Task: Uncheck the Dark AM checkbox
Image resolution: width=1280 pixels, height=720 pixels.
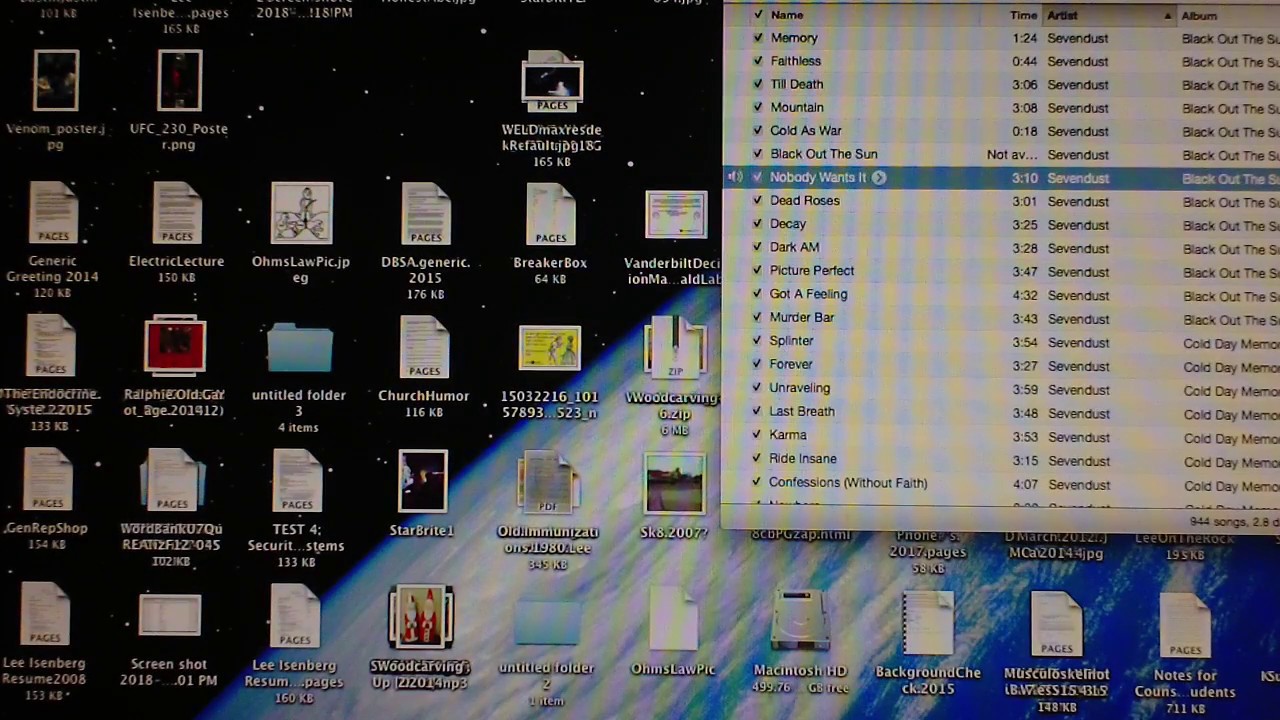Action: click(758, 248)
